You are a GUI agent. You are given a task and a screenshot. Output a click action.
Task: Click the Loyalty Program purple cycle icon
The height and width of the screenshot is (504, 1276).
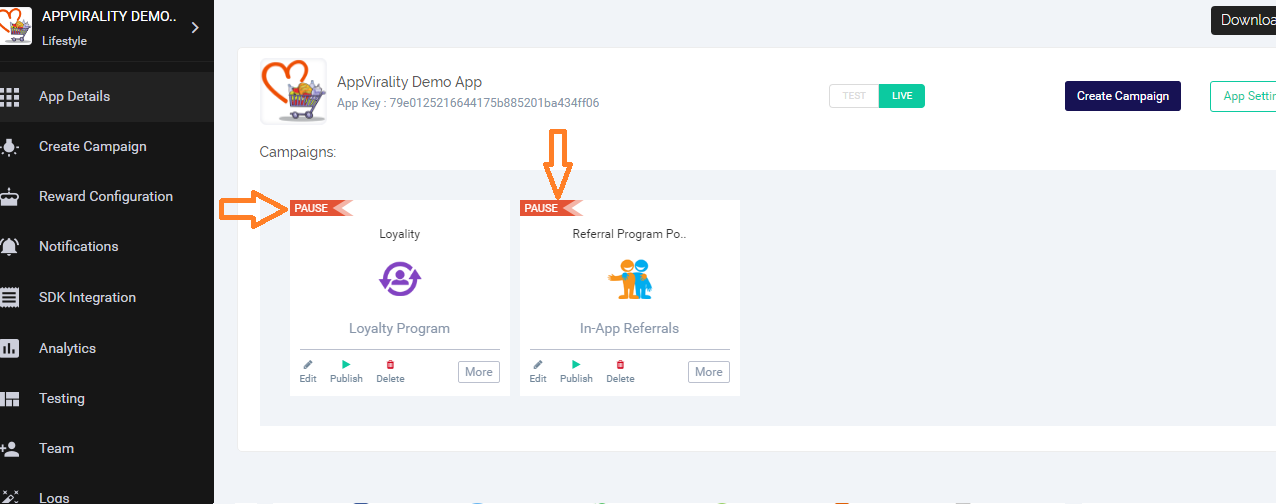click(x=400, y=279)
